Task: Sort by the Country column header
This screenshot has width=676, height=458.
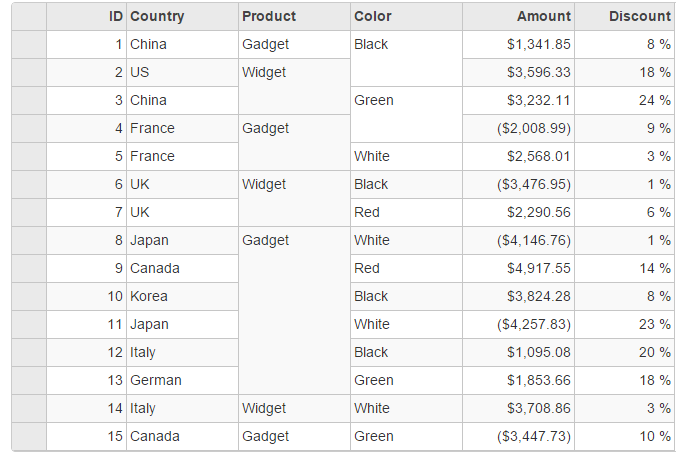Action: click(x=182, y=16)
